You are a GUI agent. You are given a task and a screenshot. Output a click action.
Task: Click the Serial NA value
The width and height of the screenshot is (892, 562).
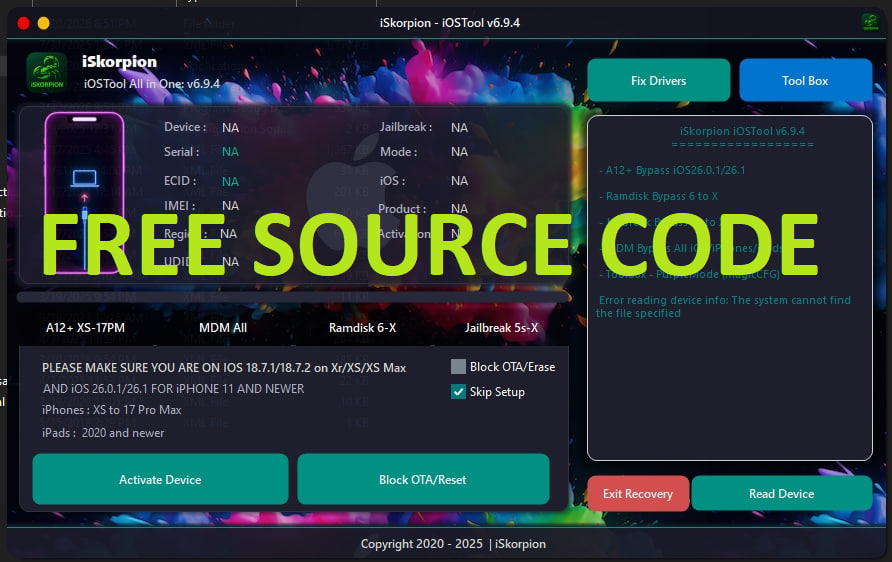point(230,152)
